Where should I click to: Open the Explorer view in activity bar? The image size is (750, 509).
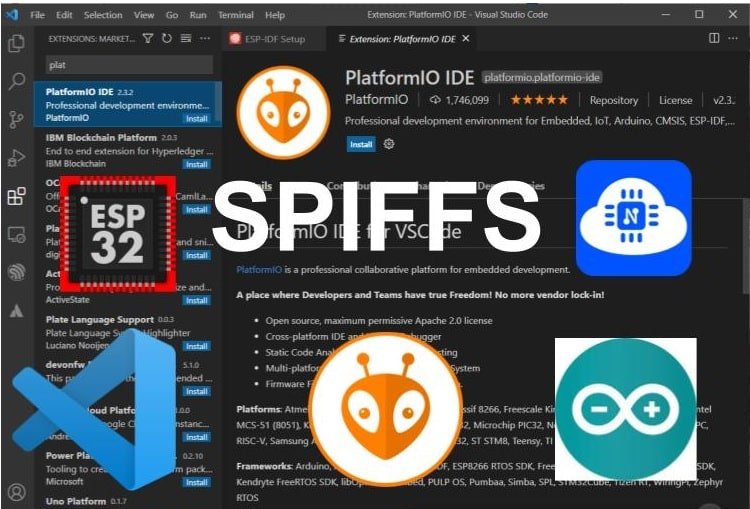(x=17, y=44)
